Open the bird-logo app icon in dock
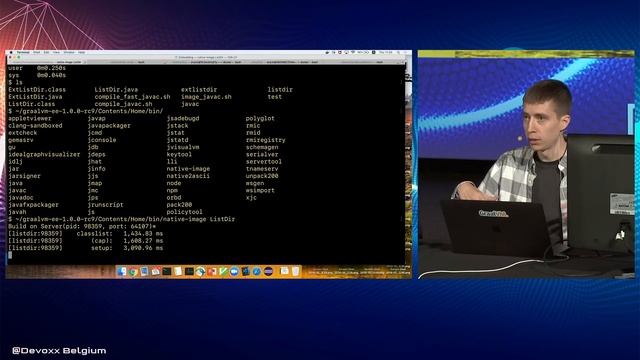Viewport: 640px width, 360px height. tap(200, 271)
